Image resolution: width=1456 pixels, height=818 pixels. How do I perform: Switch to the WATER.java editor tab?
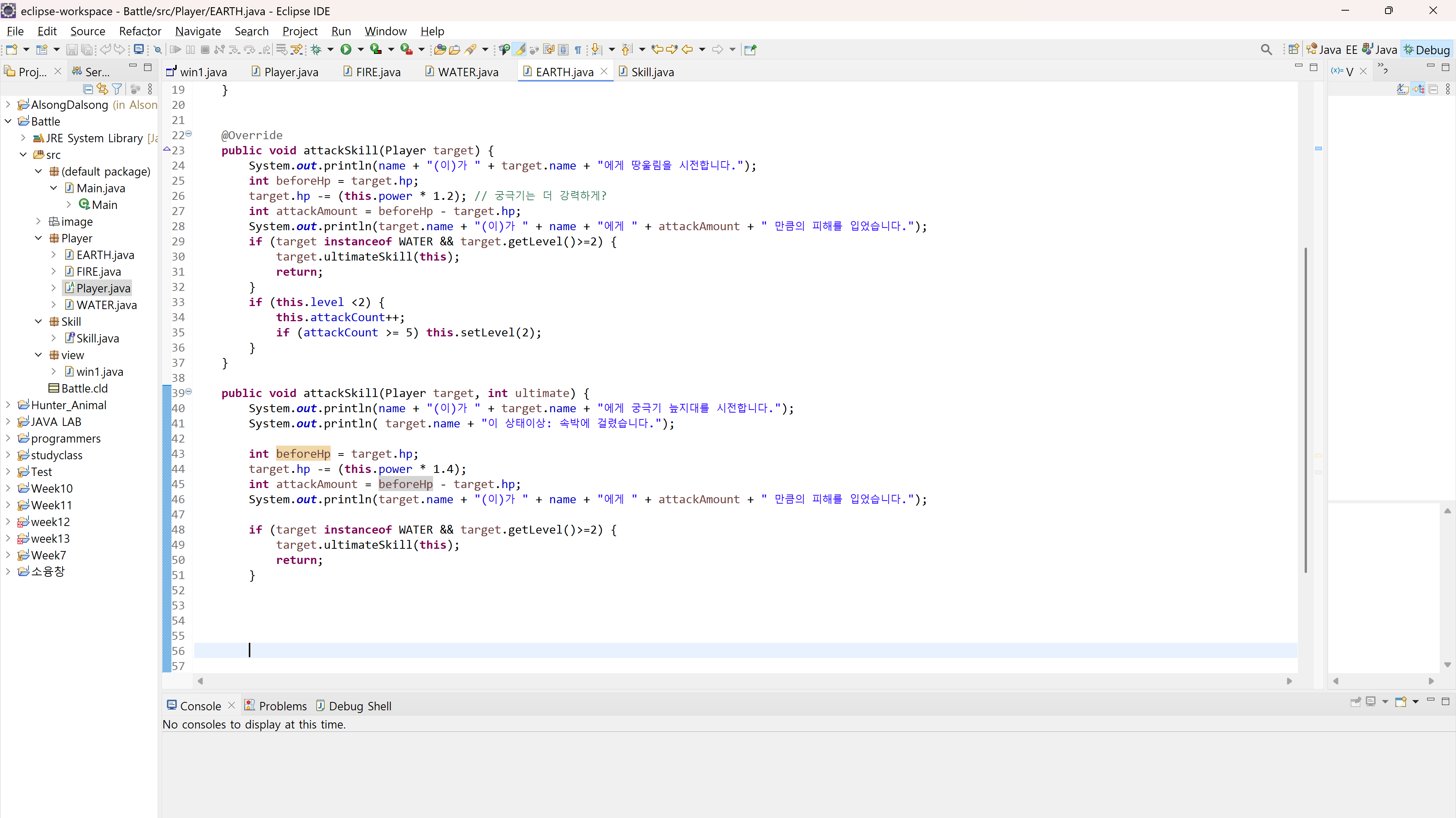click(x=467, y=72)
